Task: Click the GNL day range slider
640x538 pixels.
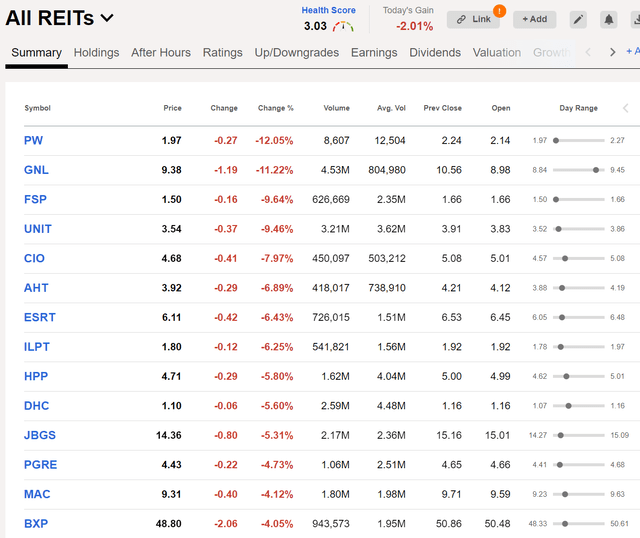Action: pyautogui.click(x=578, y=170)
